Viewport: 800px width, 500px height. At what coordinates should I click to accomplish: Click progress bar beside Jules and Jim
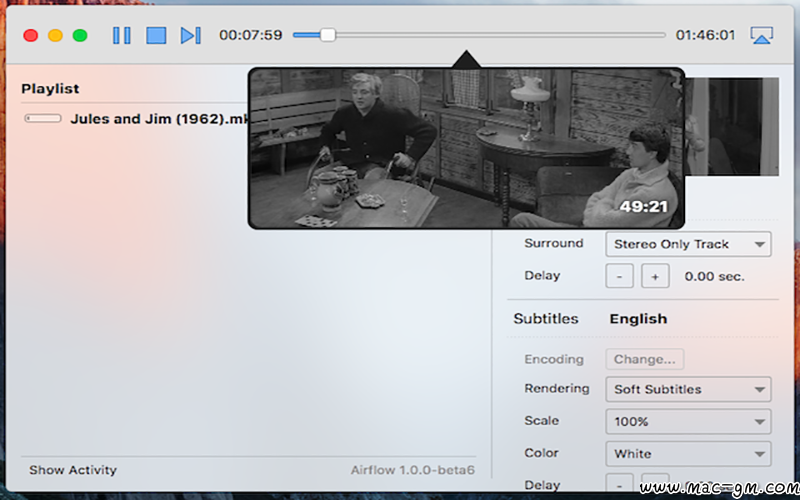pyautogui.click(x=43, y=118)
